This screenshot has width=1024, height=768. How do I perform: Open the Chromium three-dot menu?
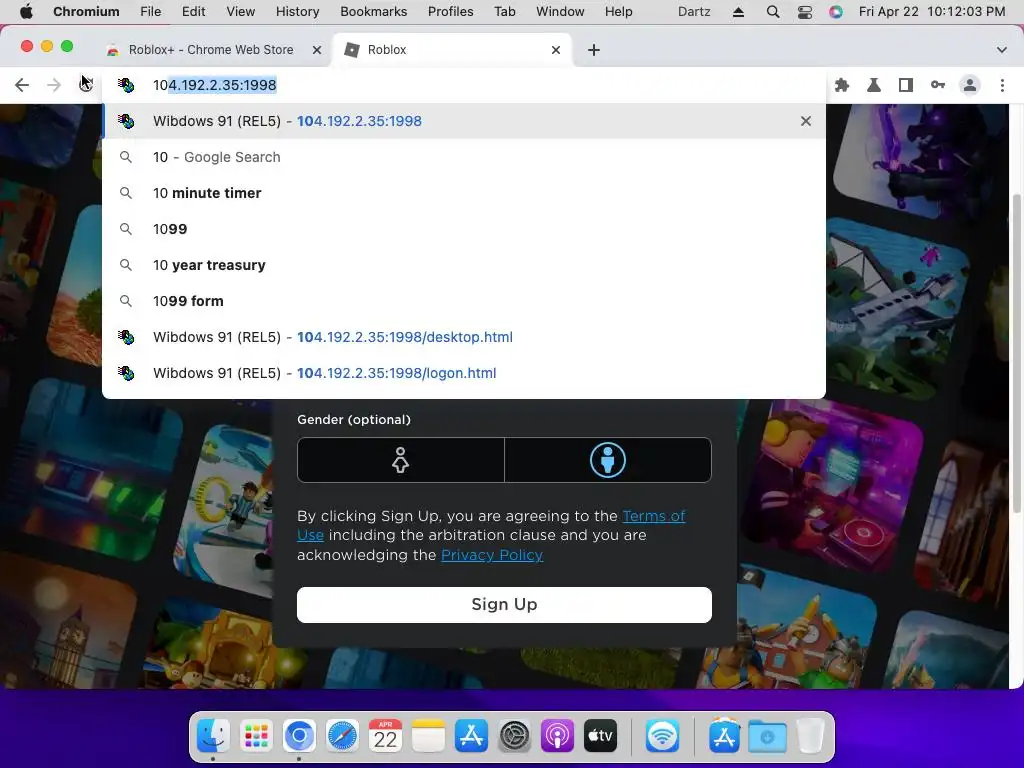1002,85
